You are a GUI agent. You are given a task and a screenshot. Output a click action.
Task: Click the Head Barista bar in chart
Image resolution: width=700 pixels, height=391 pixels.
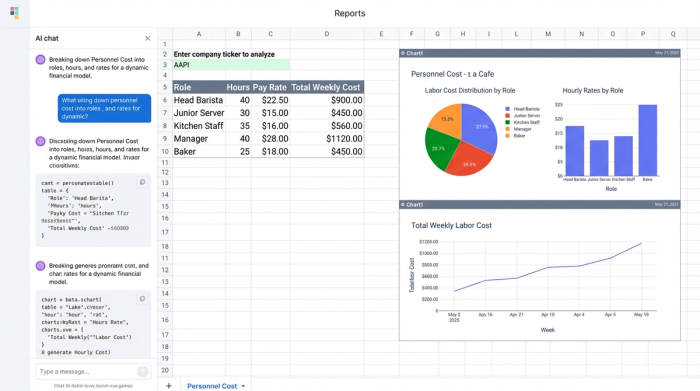tap(575, 151)
